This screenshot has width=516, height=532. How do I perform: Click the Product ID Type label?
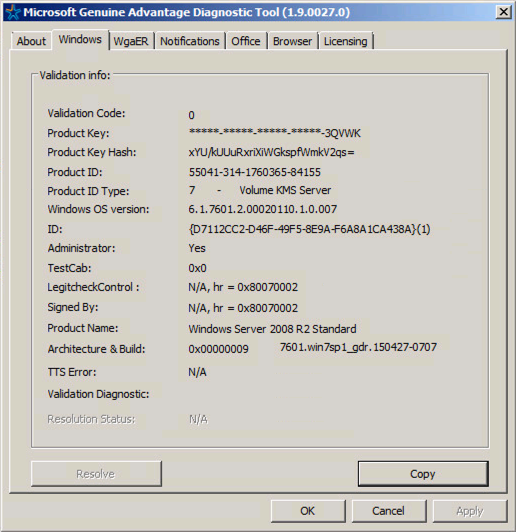(x=88, y=191)
